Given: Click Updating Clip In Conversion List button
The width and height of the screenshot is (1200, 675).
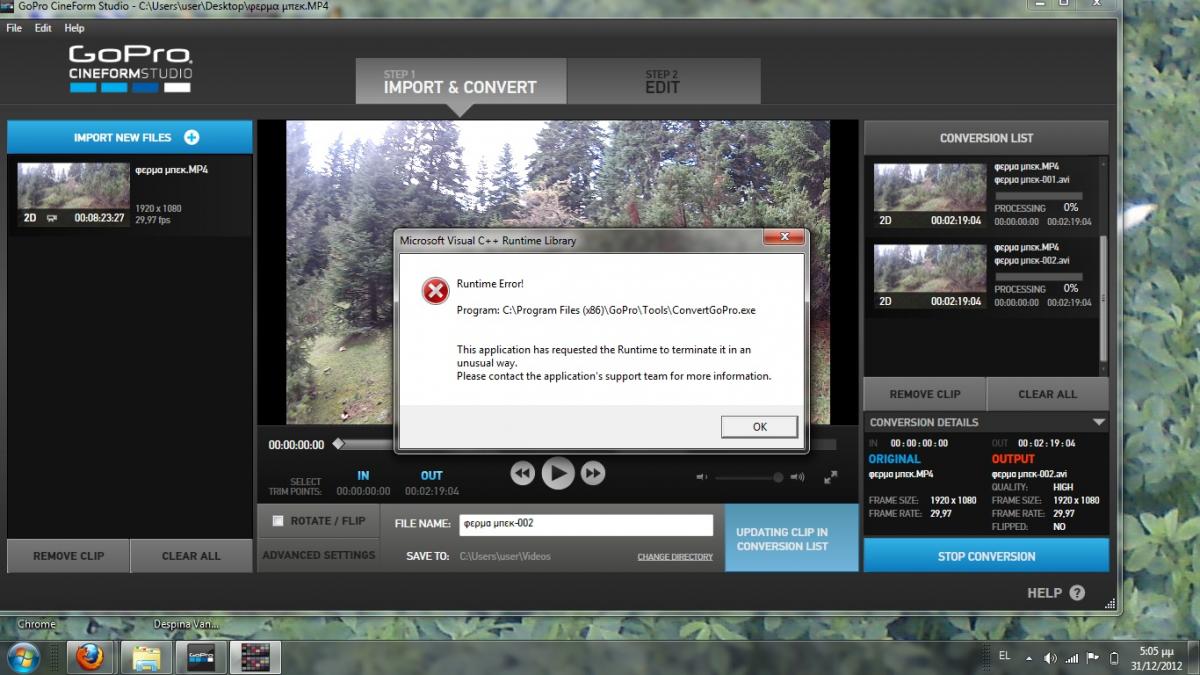Looking at the screenshot, I should [792, 538].
